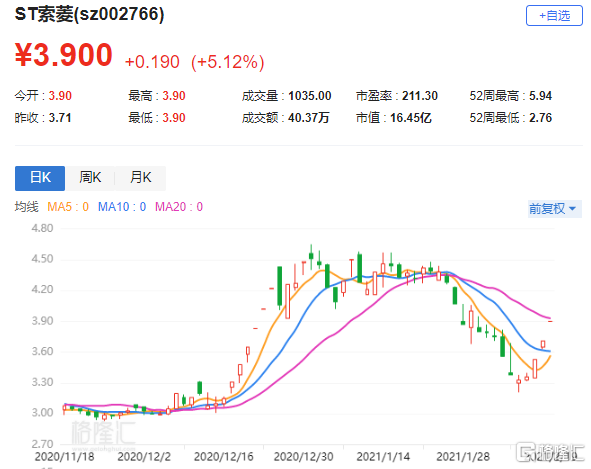Click the 最低 low price value
Screen dimensions: 591x469
(x=174, y=118)
